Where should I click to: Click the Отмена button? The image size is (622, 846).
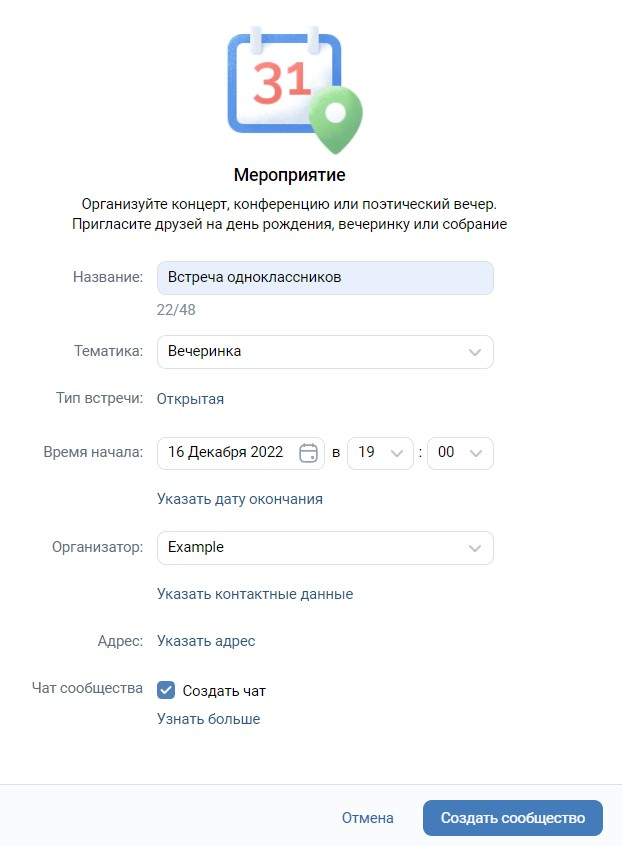click(x=368, y=818)
